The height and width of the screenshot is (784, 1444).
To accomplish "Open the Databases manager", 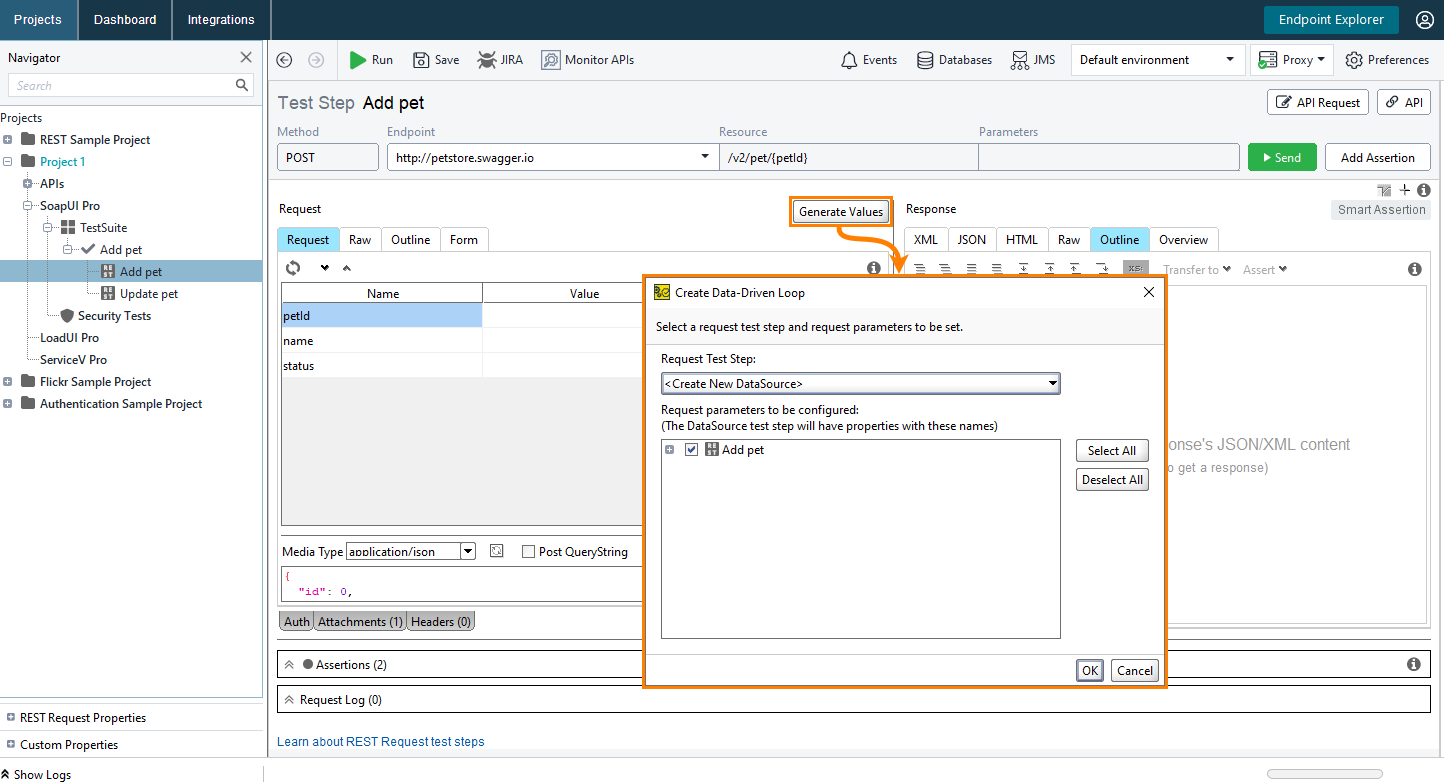I will coord(955,60).
